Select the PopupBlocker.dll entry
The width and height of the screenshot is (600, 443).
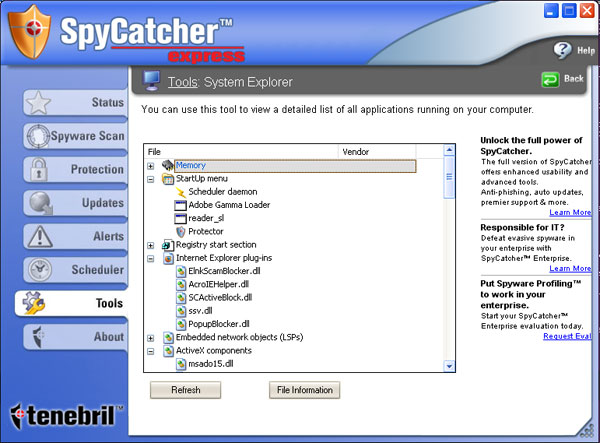pos(218,324)
